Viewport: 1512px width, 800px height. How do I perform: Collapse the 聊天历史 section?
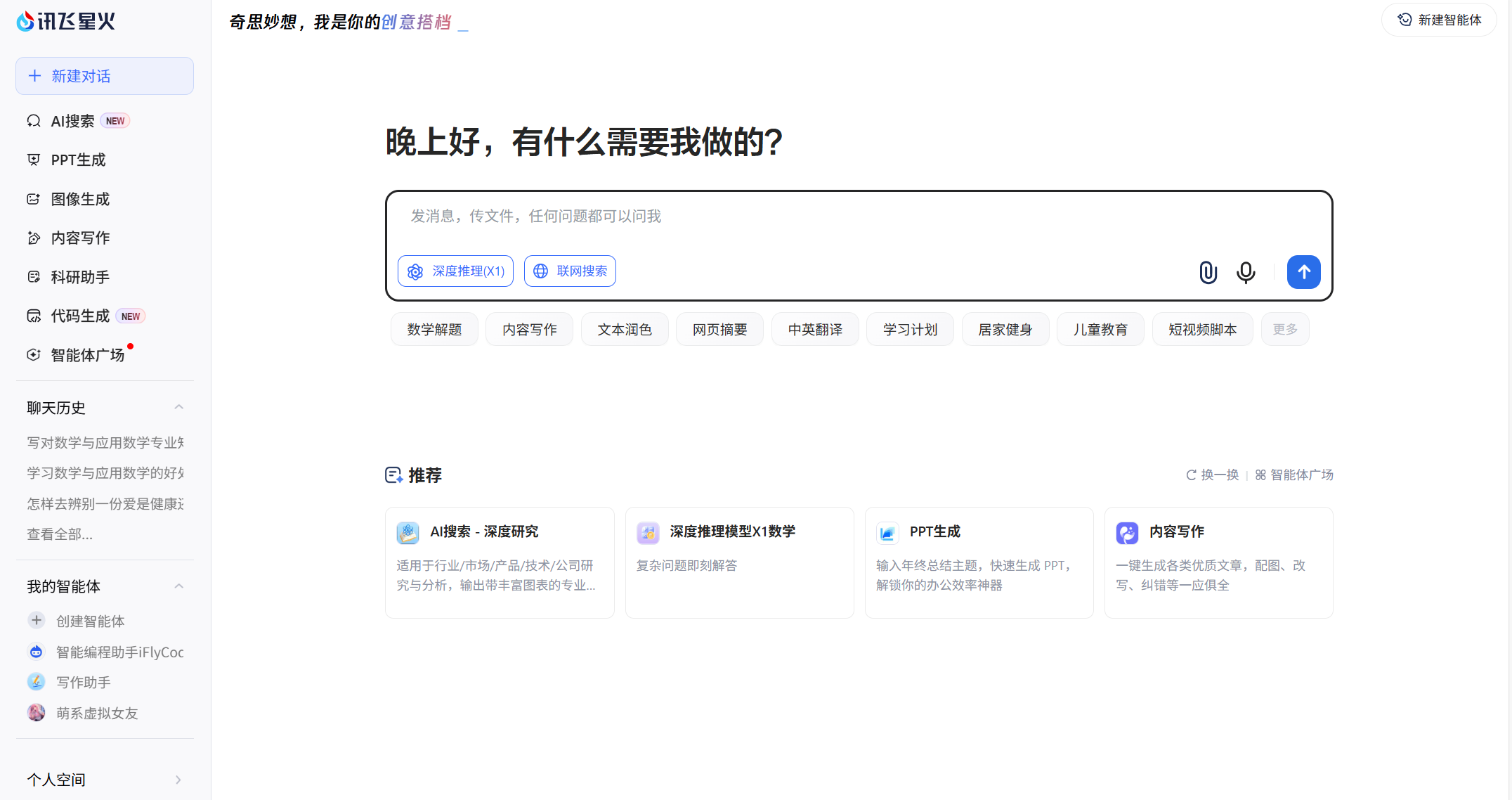(x=178, y=407)
